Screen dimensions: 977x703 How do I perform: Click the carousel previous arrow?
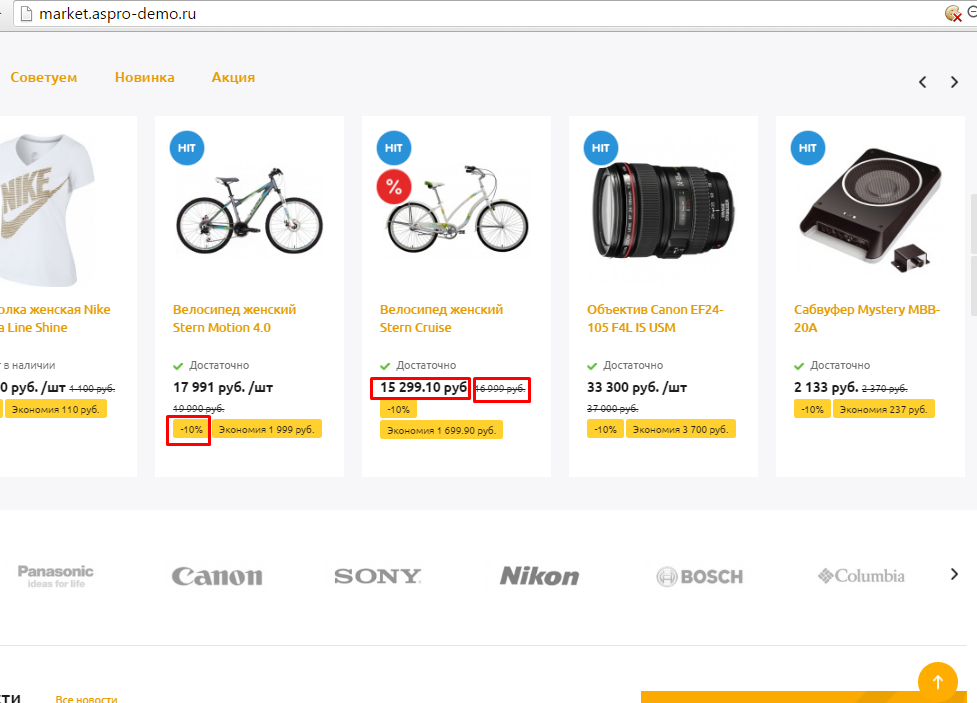tap(923, 82)
